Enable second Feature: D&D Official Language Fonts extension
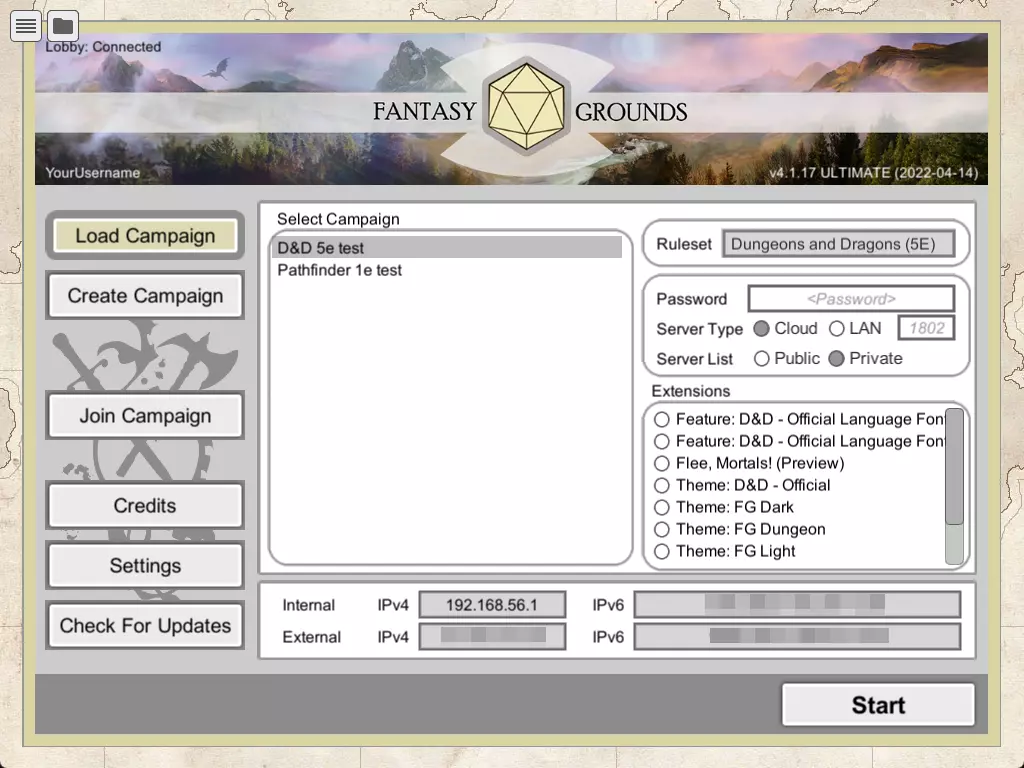1024x768 pixels. click(662, 441)
